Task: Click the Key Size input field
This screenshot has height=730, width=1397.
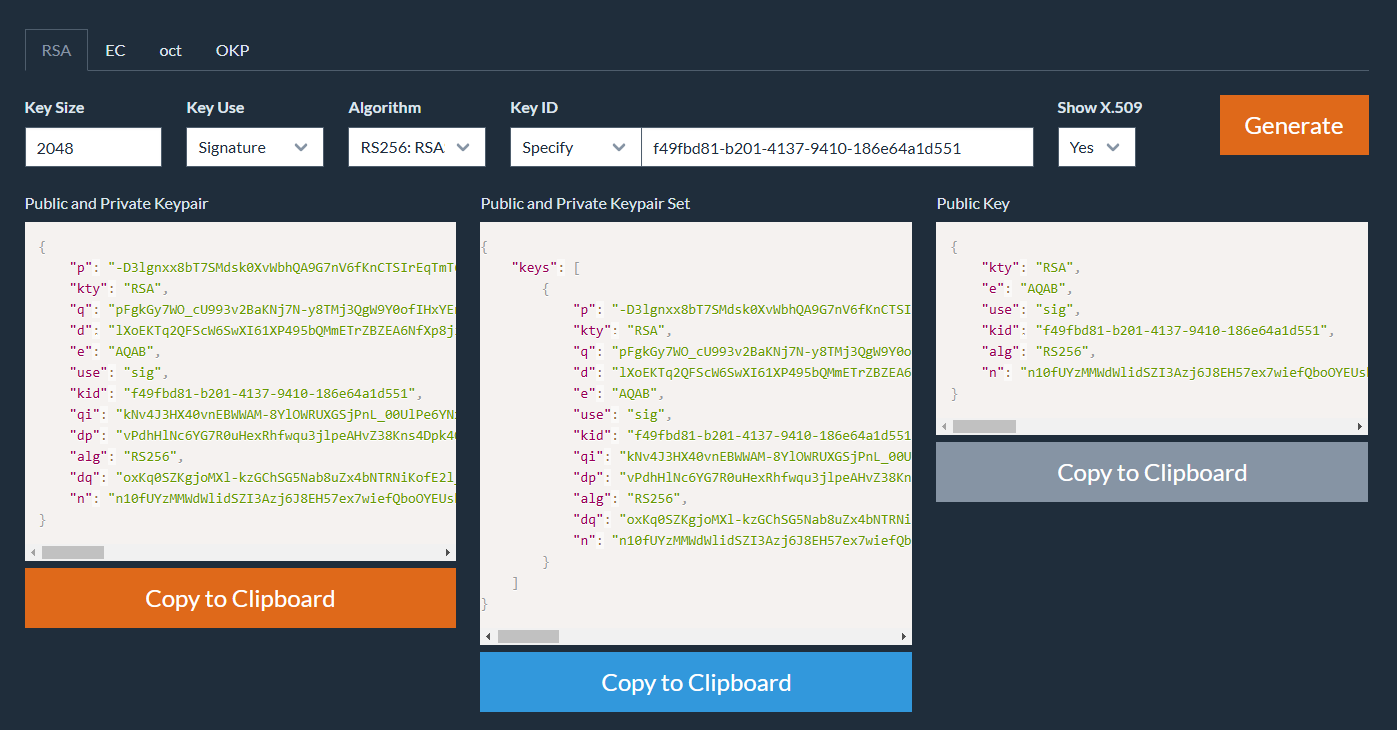Action: (x=93, y=147)
